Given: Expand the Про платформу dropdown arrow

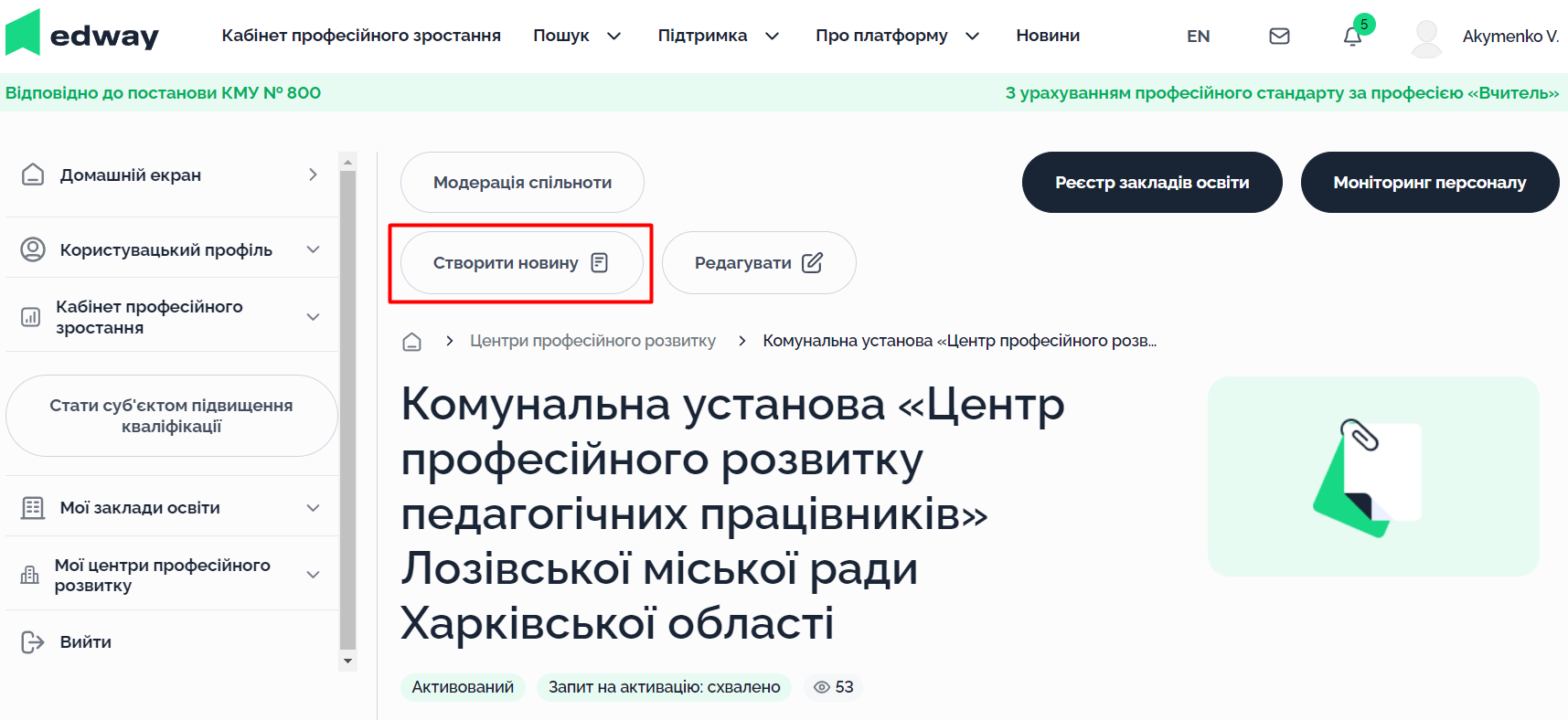Looking at the screenshot, I should tap(973, 37).
